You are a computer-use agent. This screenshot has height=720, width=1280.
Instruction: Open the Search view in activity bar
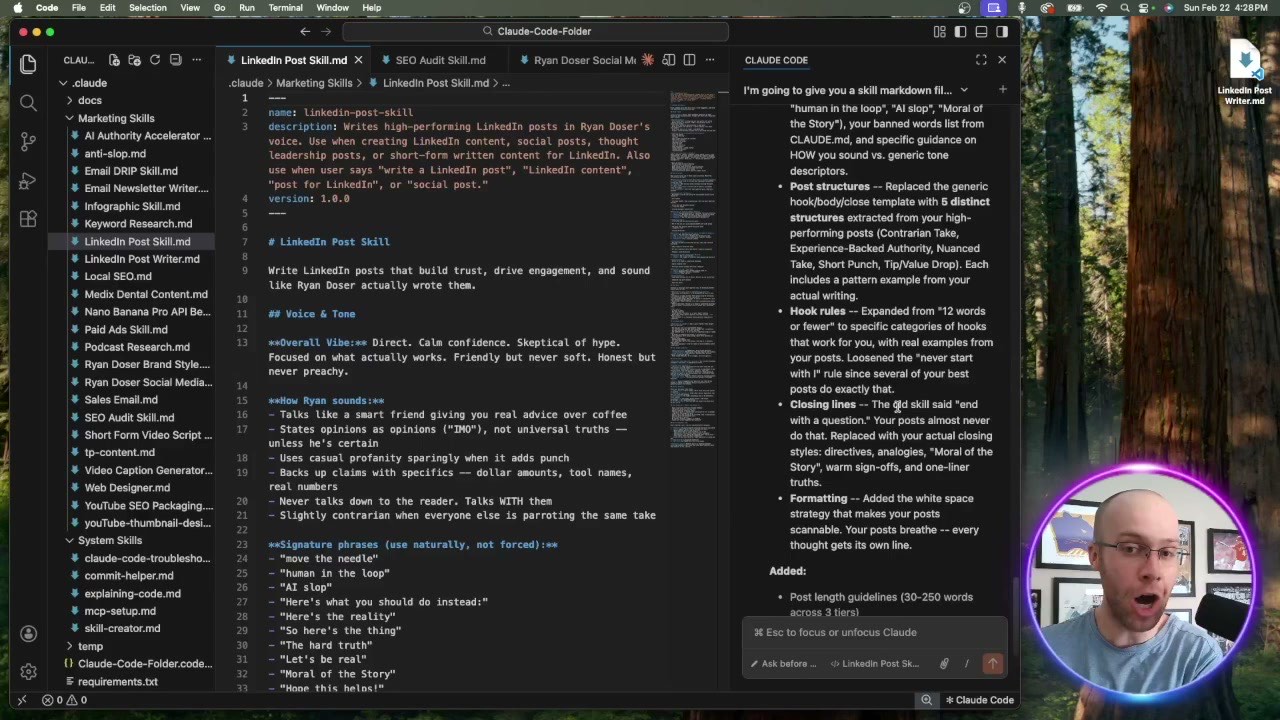tap(28, 103)
